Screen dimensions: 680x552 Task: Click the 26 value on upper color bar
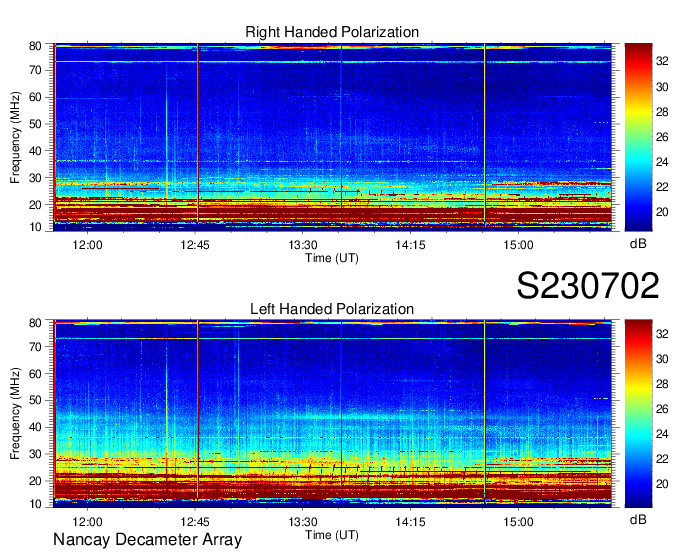(x=662, y=137)
